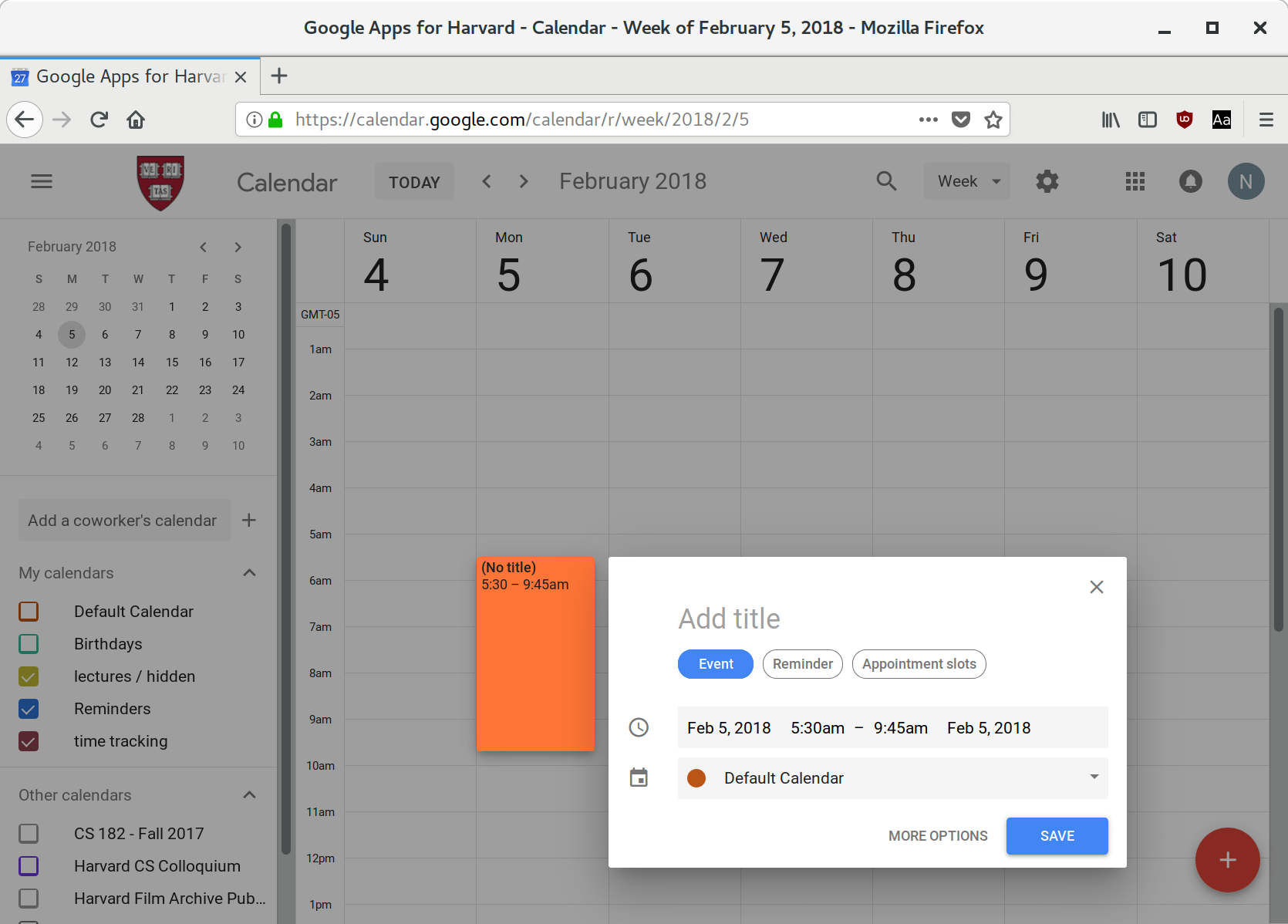1288x924 pixels.
Task: Click the plus next to Add a coworker's calendar
Action: click(x=248, y=520)
